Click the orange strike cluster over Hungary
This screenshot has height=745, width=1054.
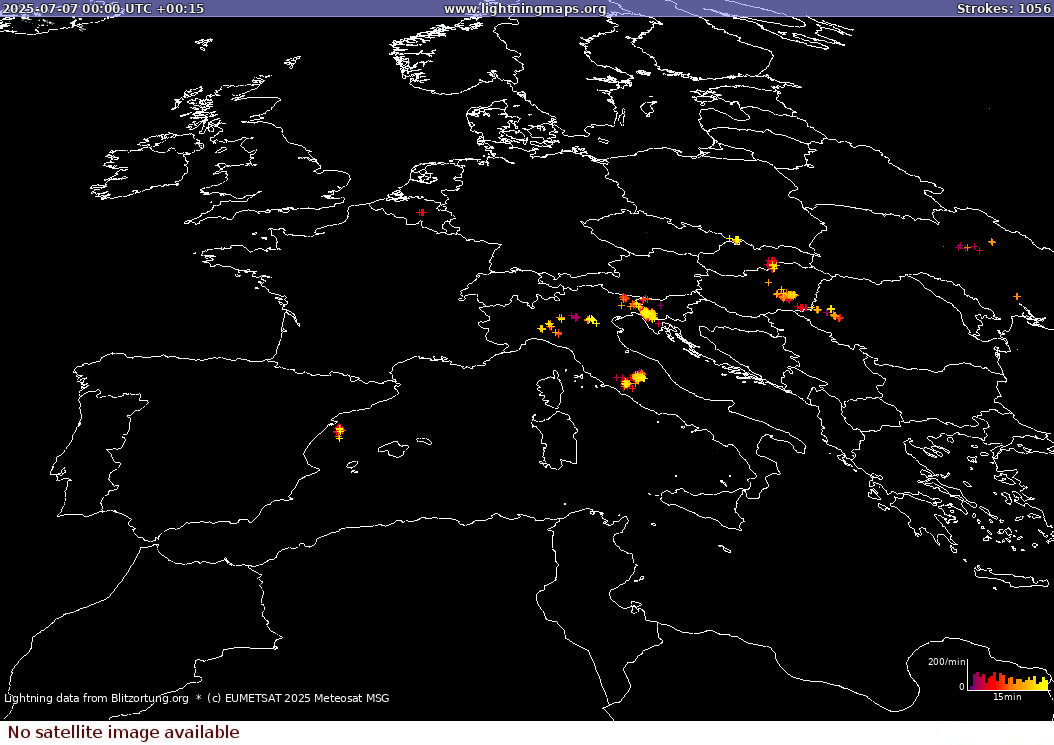[787, 295]
